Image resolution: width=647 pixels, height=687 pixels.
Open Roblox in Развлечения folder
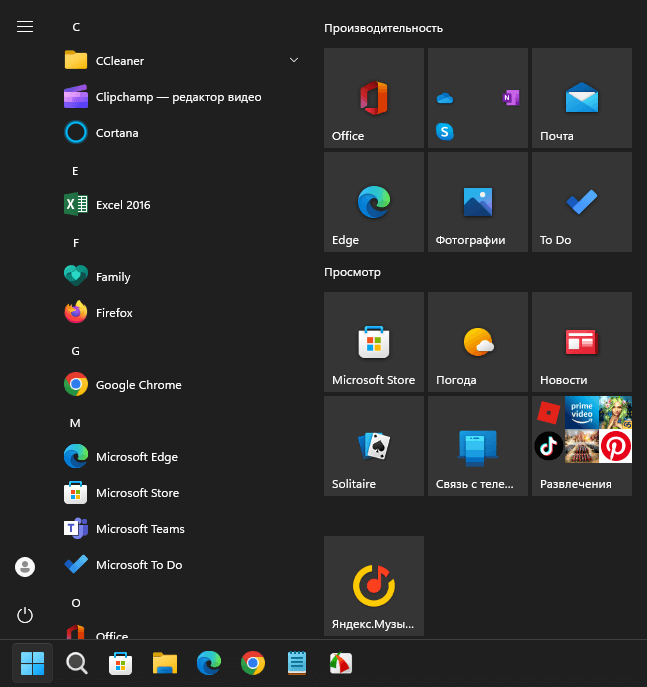click(x=548, y=412)
